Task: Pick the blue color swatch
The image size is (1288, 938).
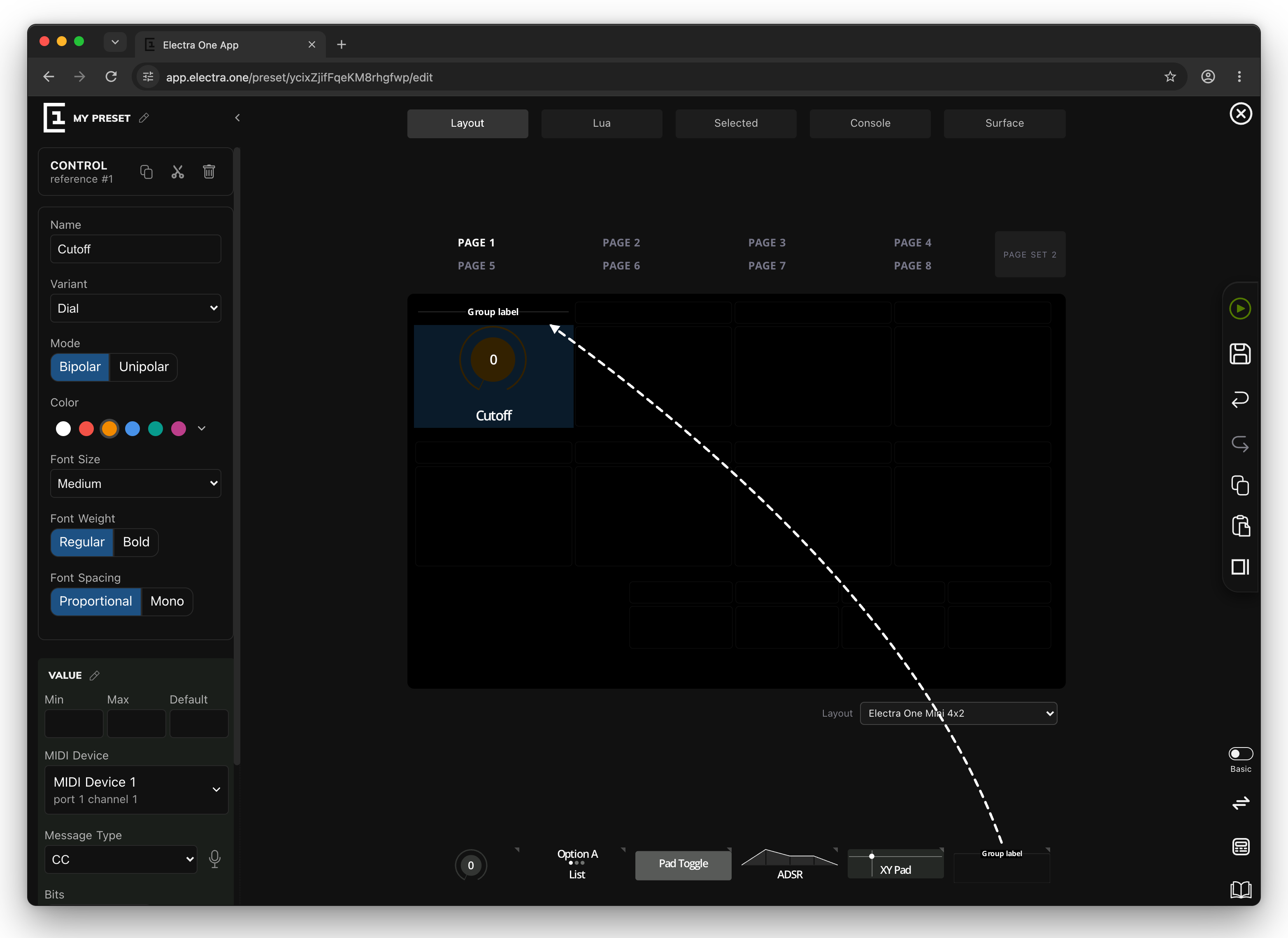Action: pyautogui.click(x=133, y=429)
